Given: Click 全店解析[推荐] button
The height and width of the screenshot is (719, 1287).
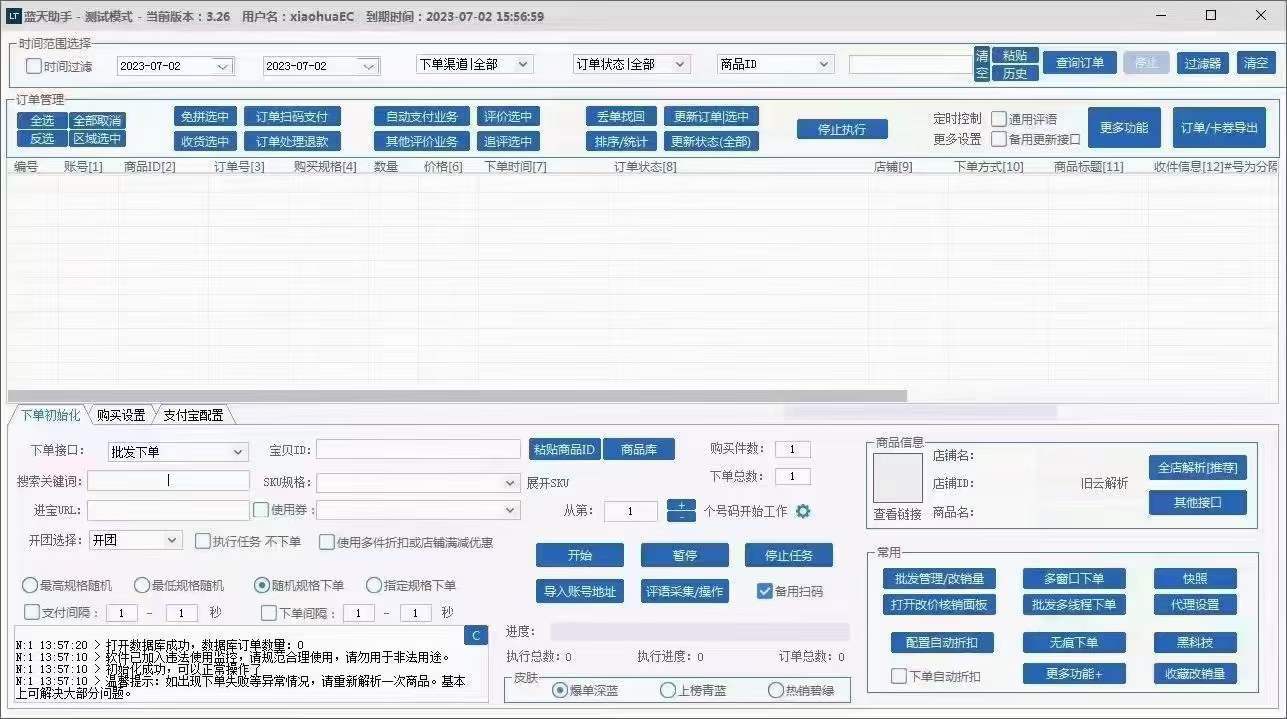Looking at the screenshot, I should coord(1197,468).
